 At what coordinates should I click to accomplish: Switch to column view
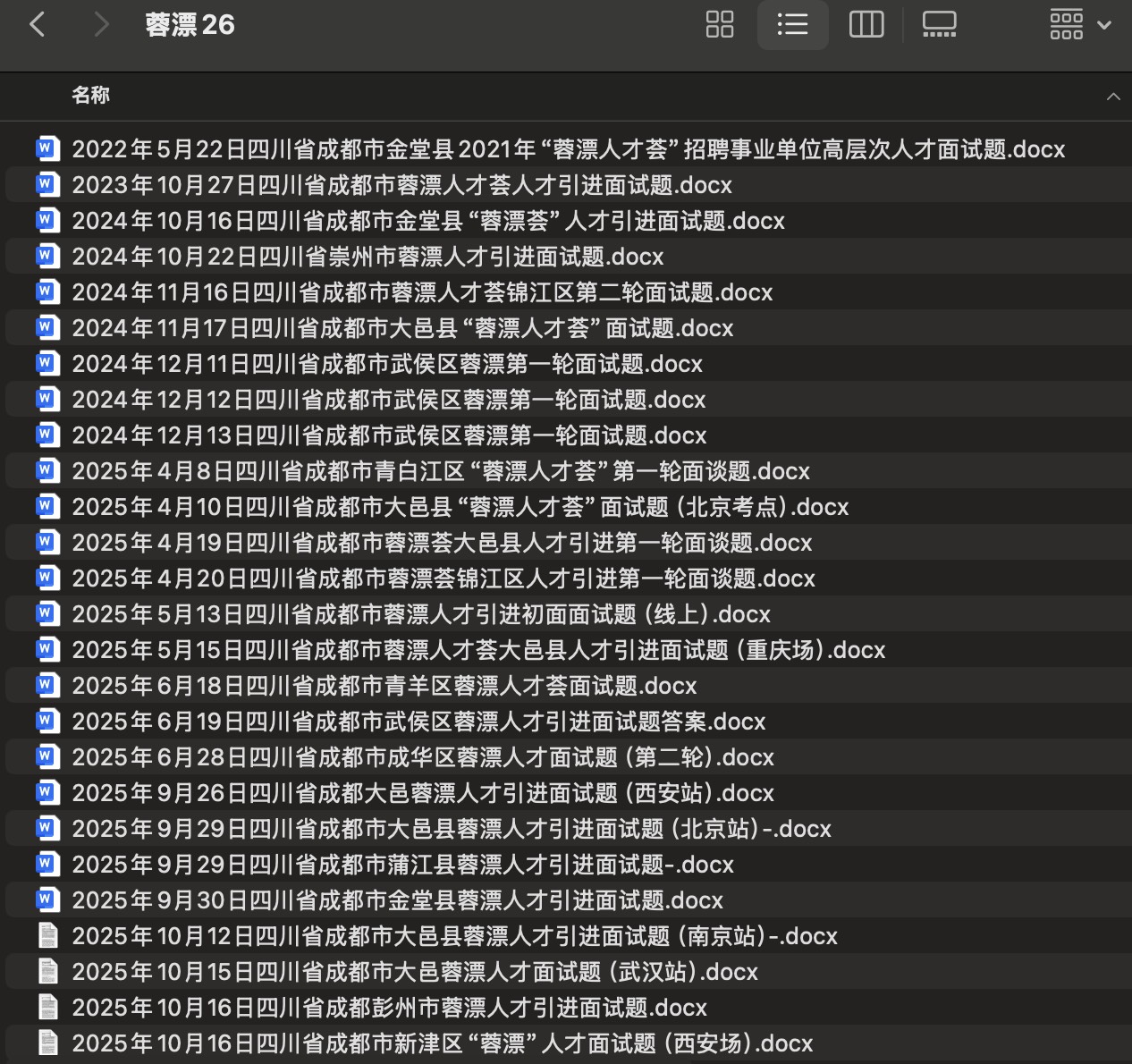pos(864,25)
